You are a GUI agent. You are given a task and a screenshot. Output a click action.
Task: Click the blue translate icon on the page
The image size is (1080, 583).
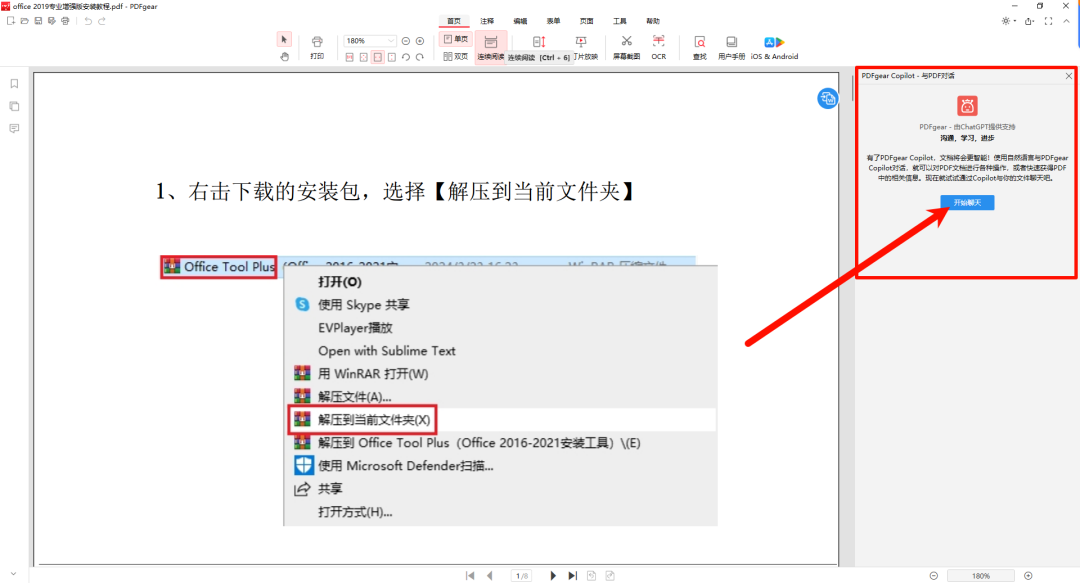827,98
